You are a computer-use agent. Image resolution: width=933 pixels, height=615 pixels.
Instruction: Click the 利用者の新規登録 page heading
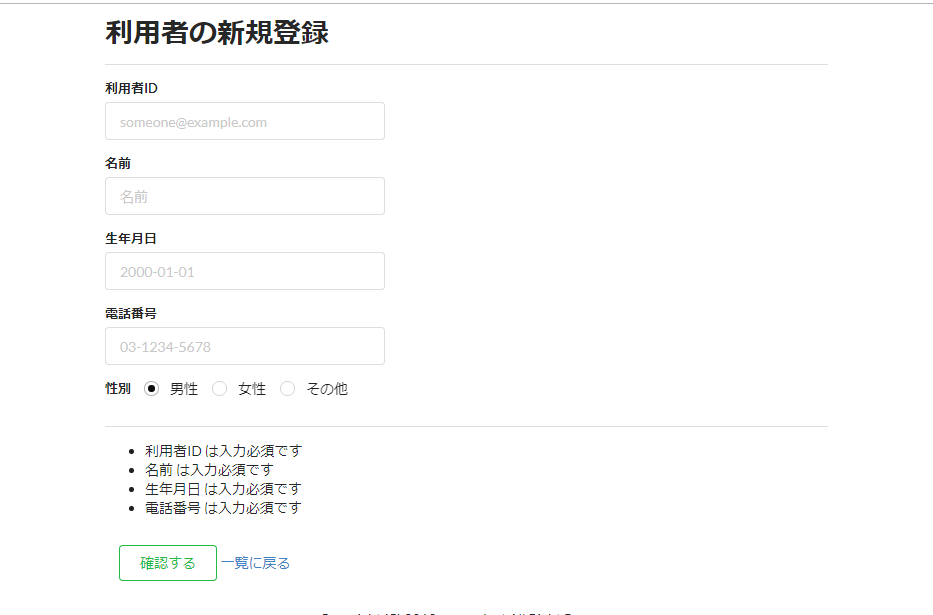[217, 32]
